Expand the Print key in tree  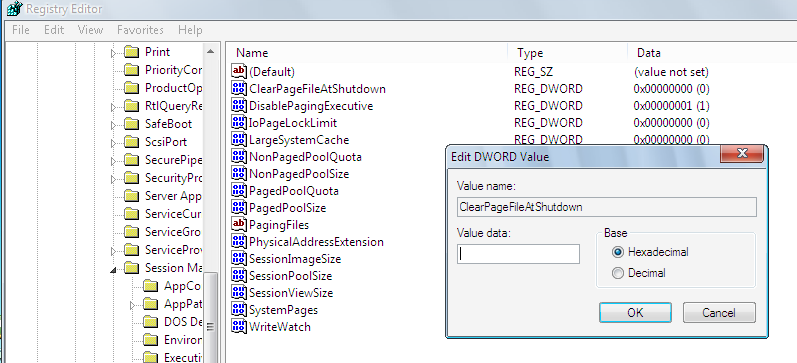114,52
